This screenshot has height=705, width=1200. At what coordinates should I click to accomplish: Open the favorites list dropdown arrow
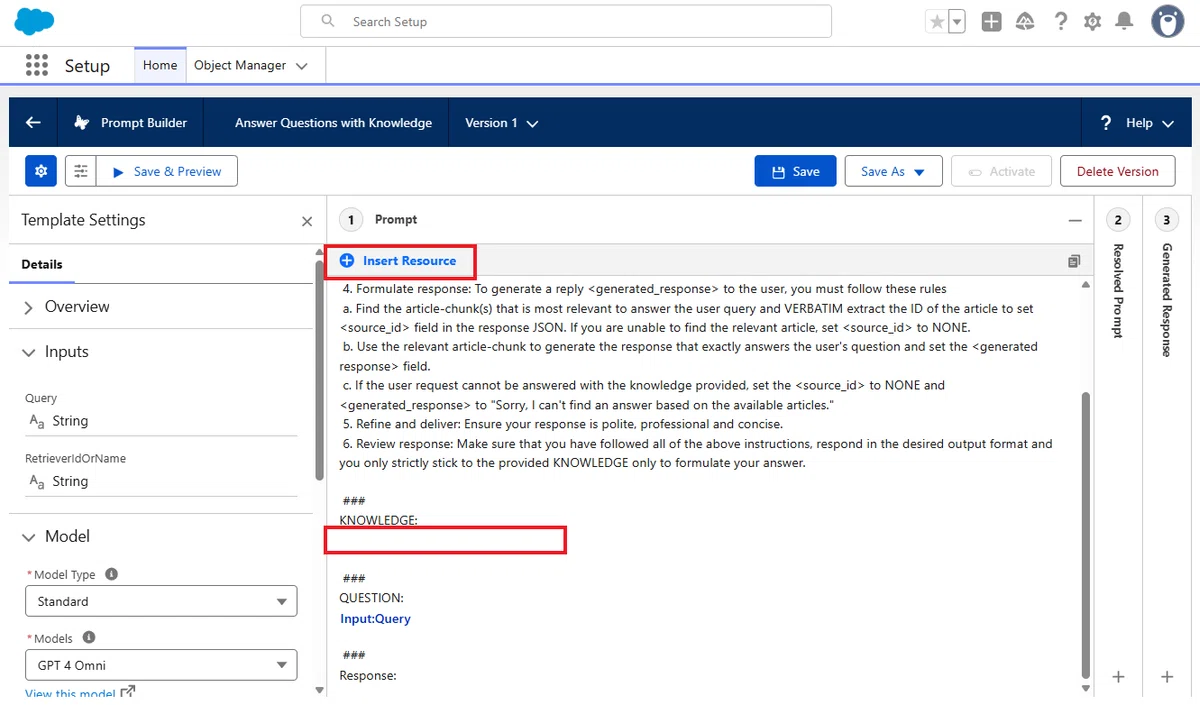pos(957,21)
